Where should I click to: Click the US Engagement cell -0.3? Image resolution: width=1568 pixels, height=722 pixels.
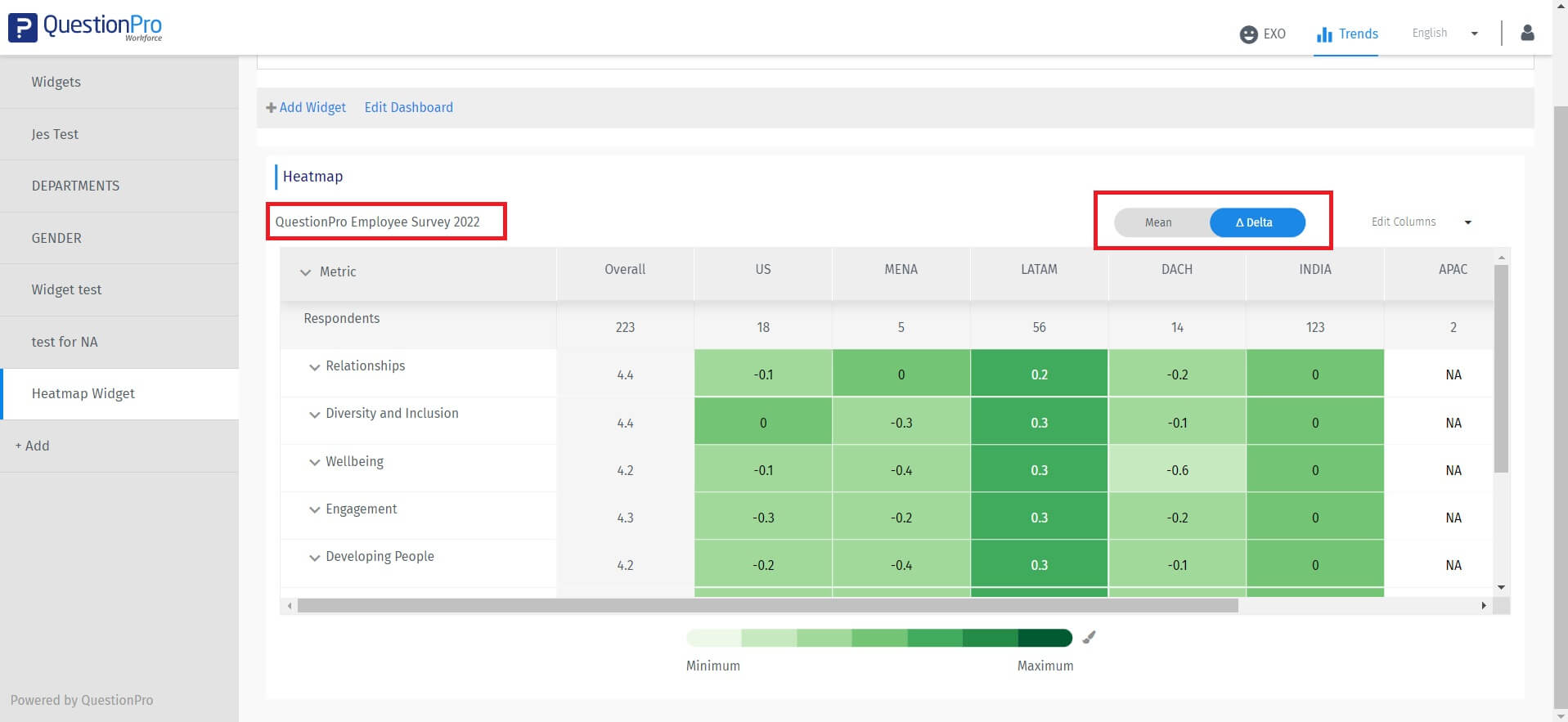pos(763,517)
